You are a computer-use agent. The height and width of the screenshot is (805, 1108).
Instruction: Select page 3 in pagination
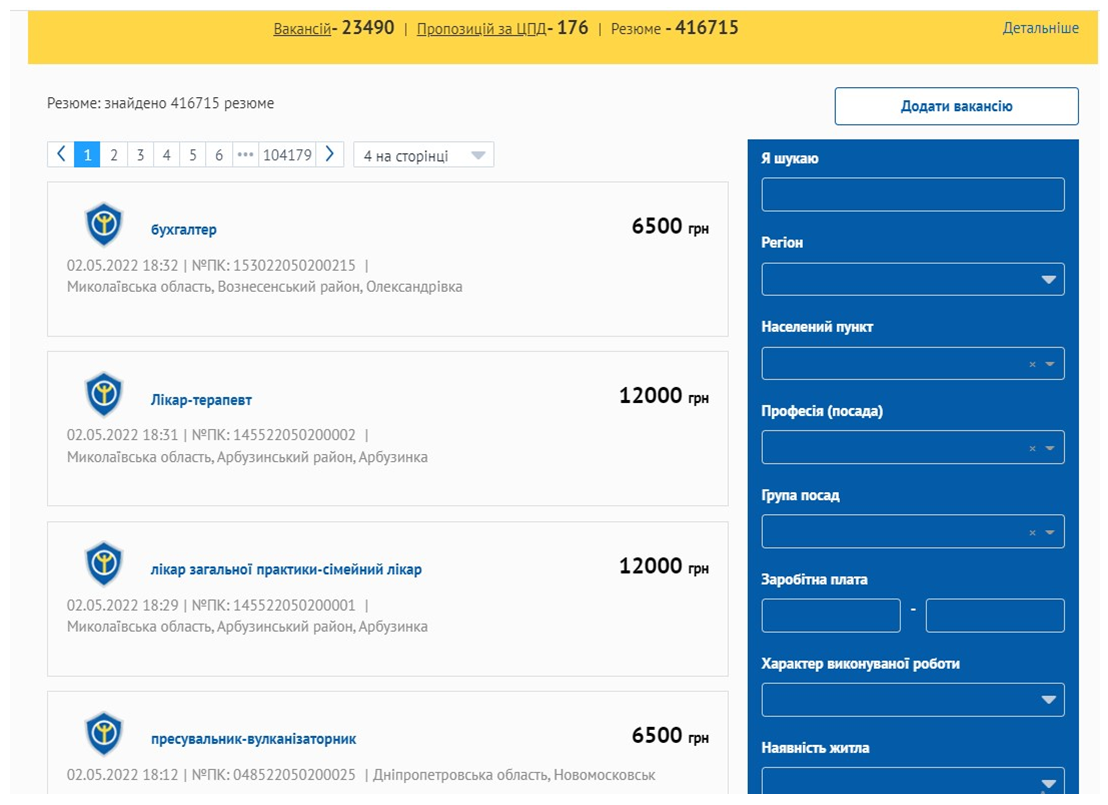click(x=140, y=155)
